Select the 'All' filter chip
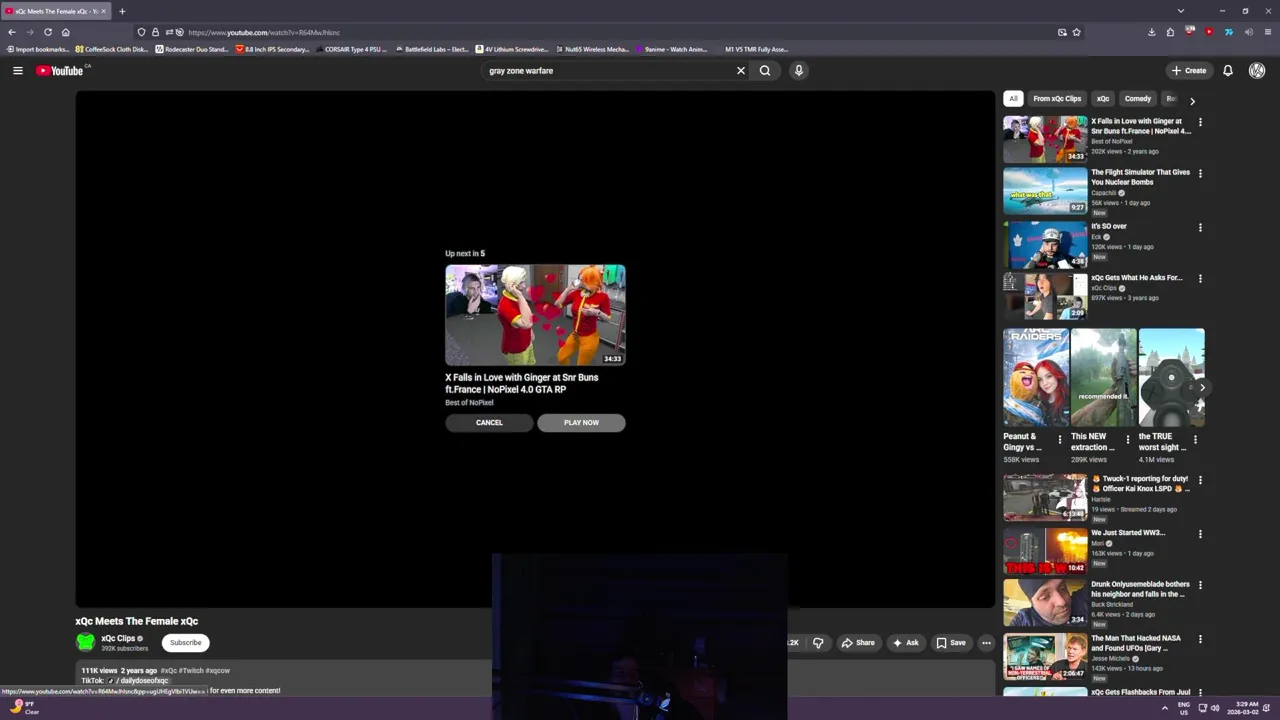This screenshot has height=720, width=1280. tap(1013, 98)
